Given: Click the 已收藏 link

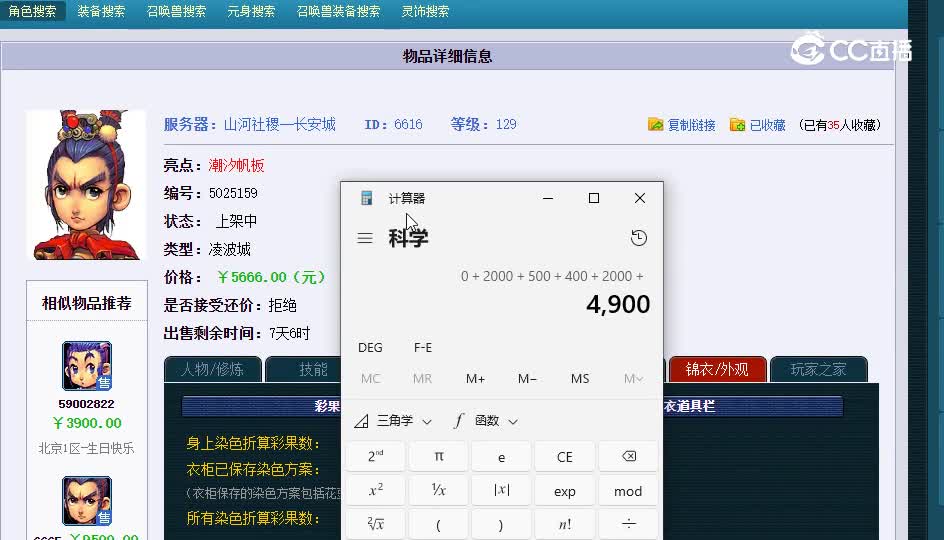Looking at the screenshot, I should pyautogui.click(x=767, y=125).
